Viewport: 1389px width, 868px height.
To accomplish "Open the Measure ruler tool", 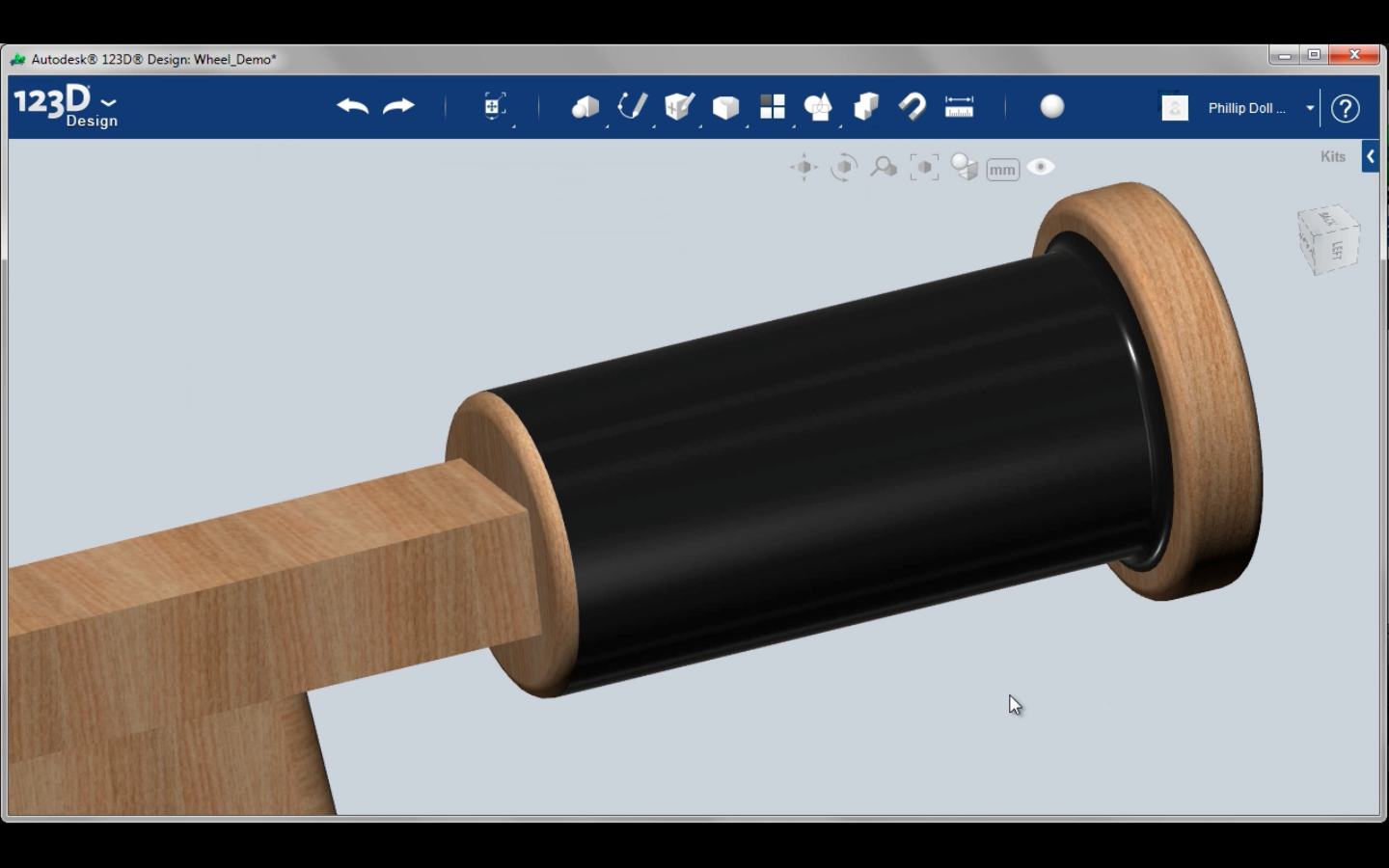I will (x=959, y=106).
